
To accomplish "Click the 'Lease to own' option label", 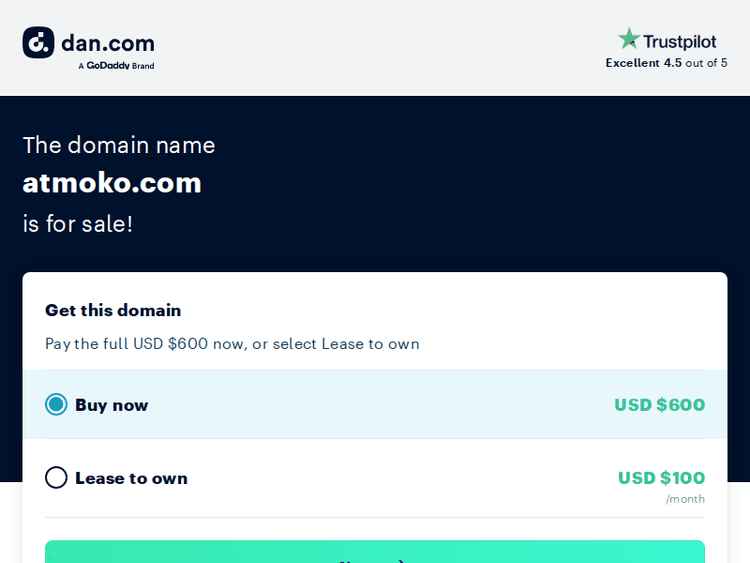I will tap(131, 478).
